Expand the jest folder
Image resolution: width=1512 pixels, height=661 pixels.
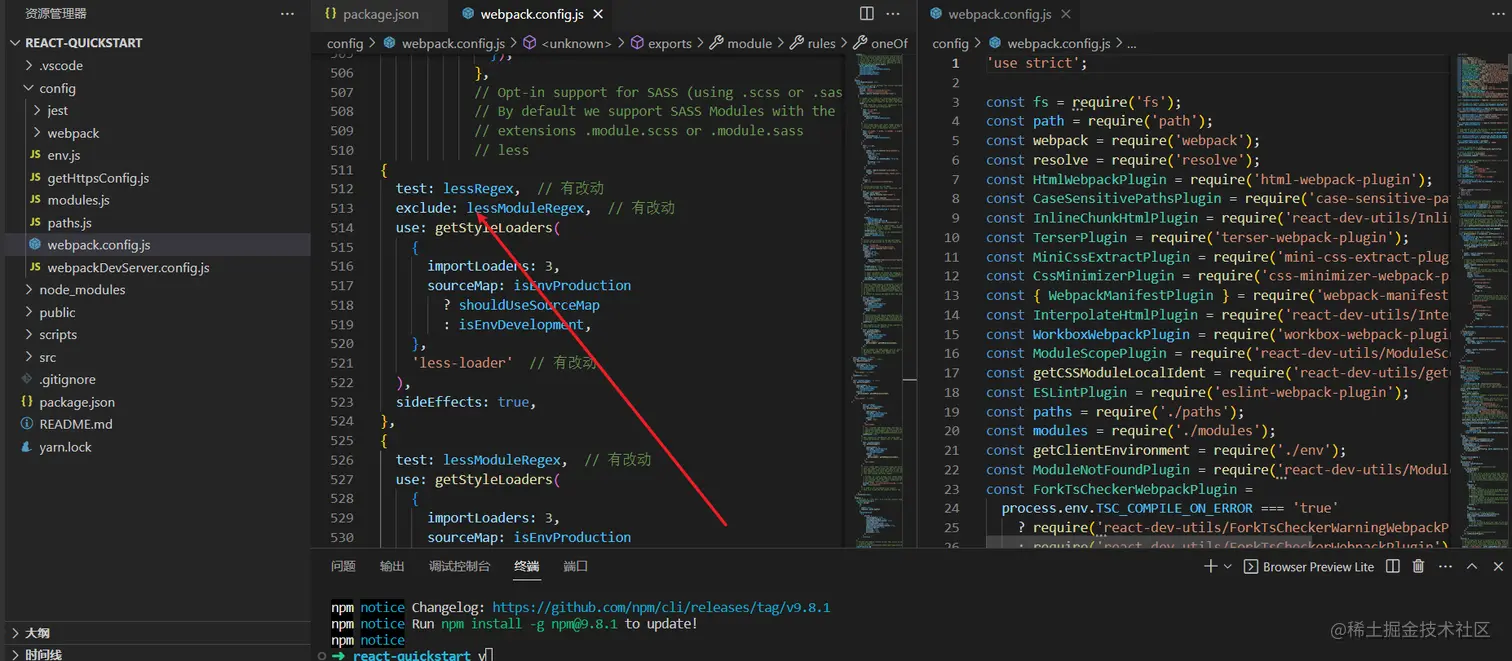[x=36, y=110]
